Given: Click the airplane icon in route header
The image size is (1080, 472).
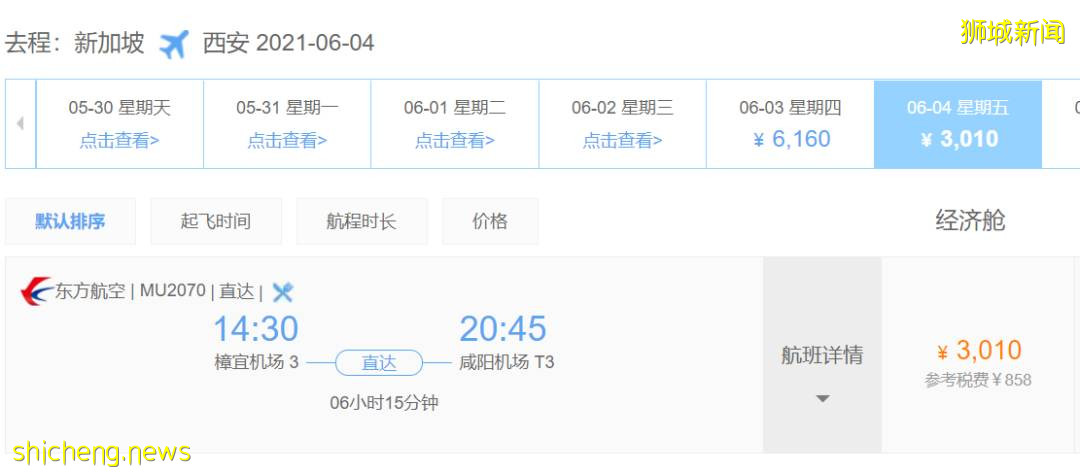Looking at the screenshot, I should point(173,43).
